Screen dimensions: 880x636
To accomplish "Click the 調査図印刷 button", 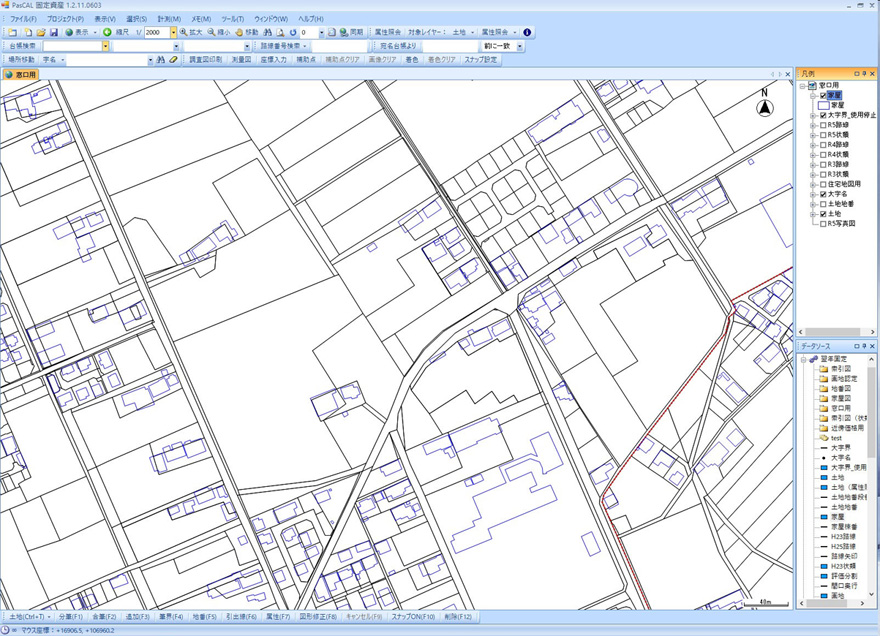I will point(206,60).
